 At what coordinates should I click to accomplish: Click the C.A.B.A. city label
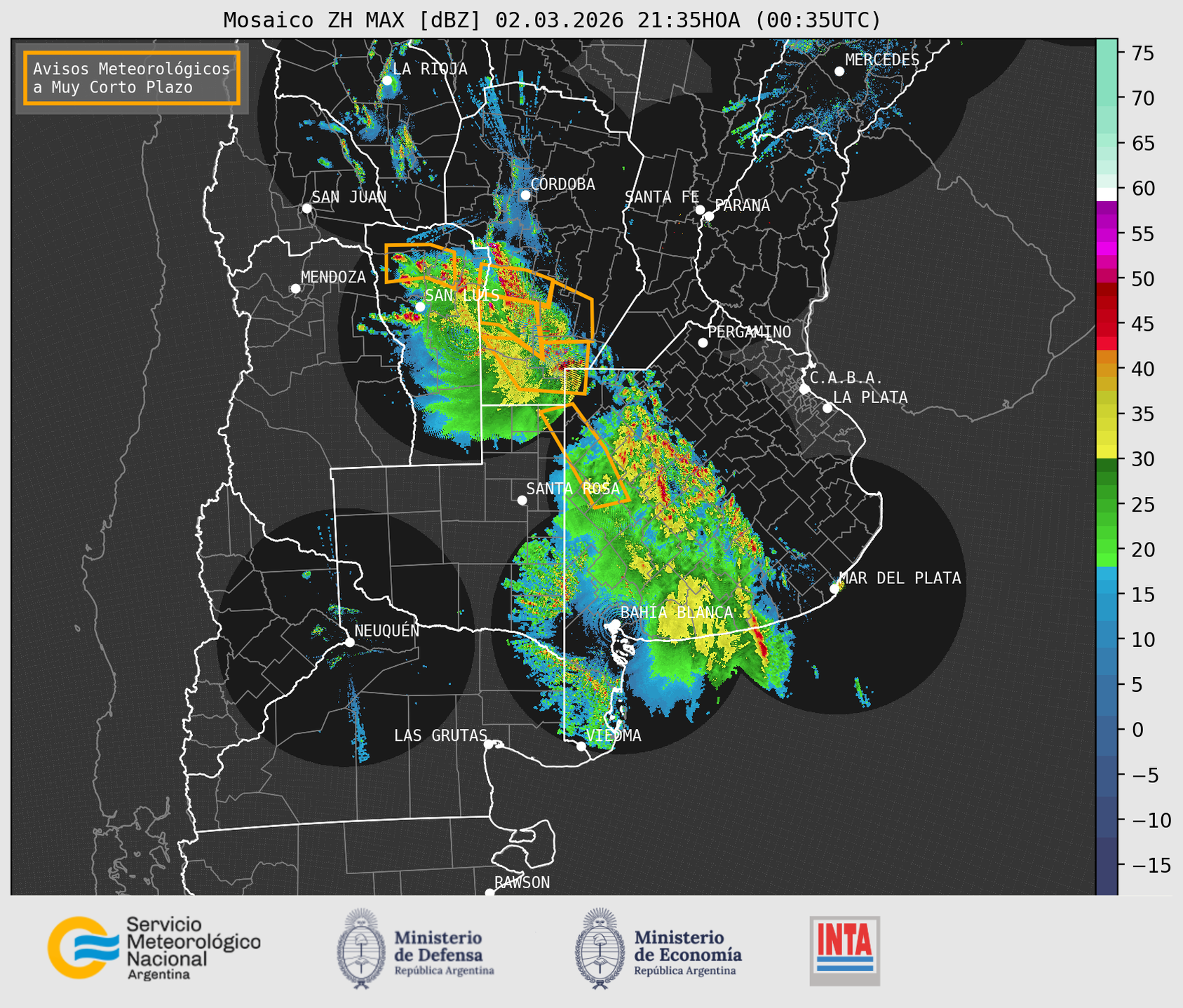coord(846,378)
